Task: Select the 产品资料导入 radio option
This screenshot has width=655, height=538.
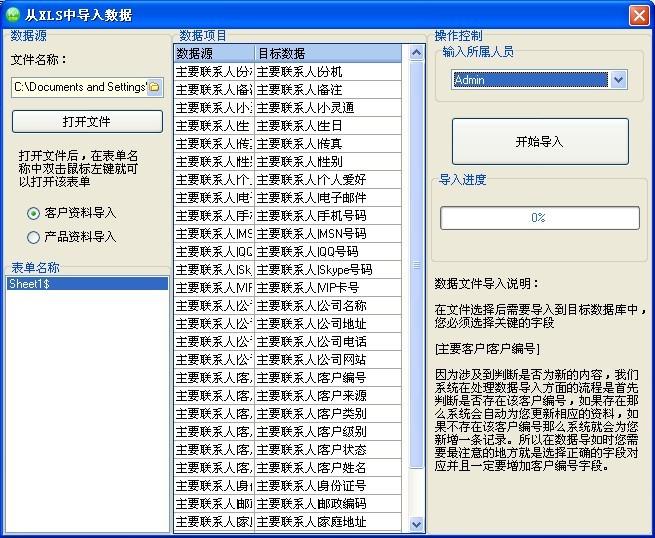Action: (34, 237)
